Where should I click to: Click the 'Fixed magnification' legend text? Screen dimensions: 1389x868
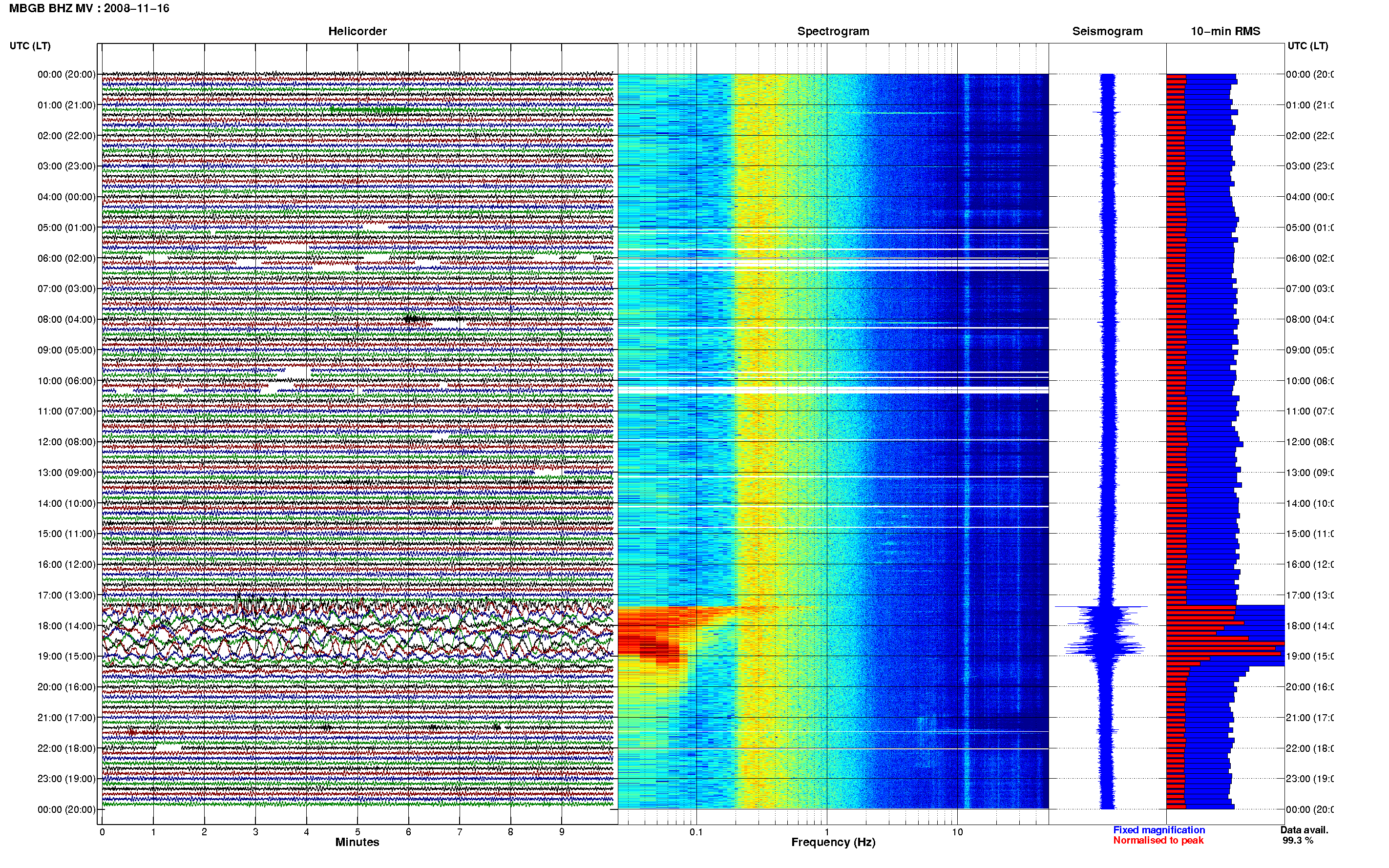pos(1159,830)
